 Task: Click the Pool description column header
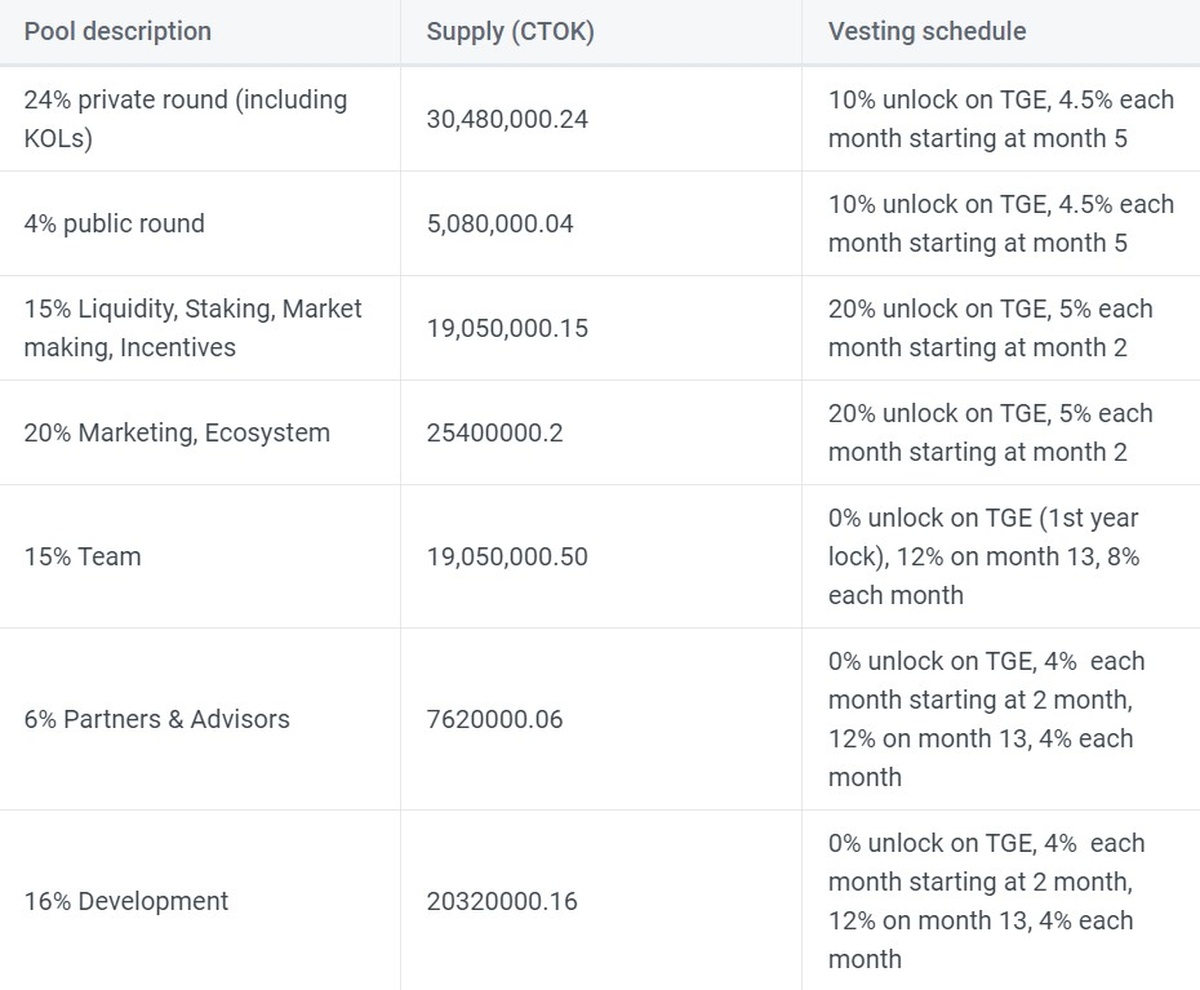click(x=118, y=31)
